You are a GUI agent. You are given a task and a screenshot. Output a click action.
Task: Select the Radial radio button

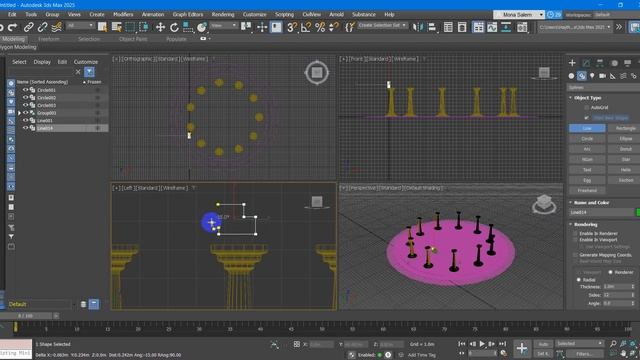tap(578, 280)
